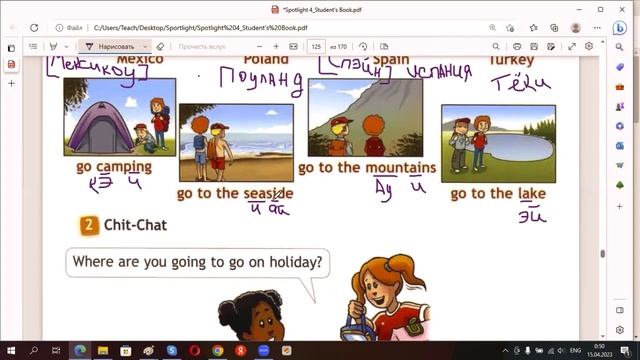
Task: Click the page number field 125
Action: click(316, 47)
